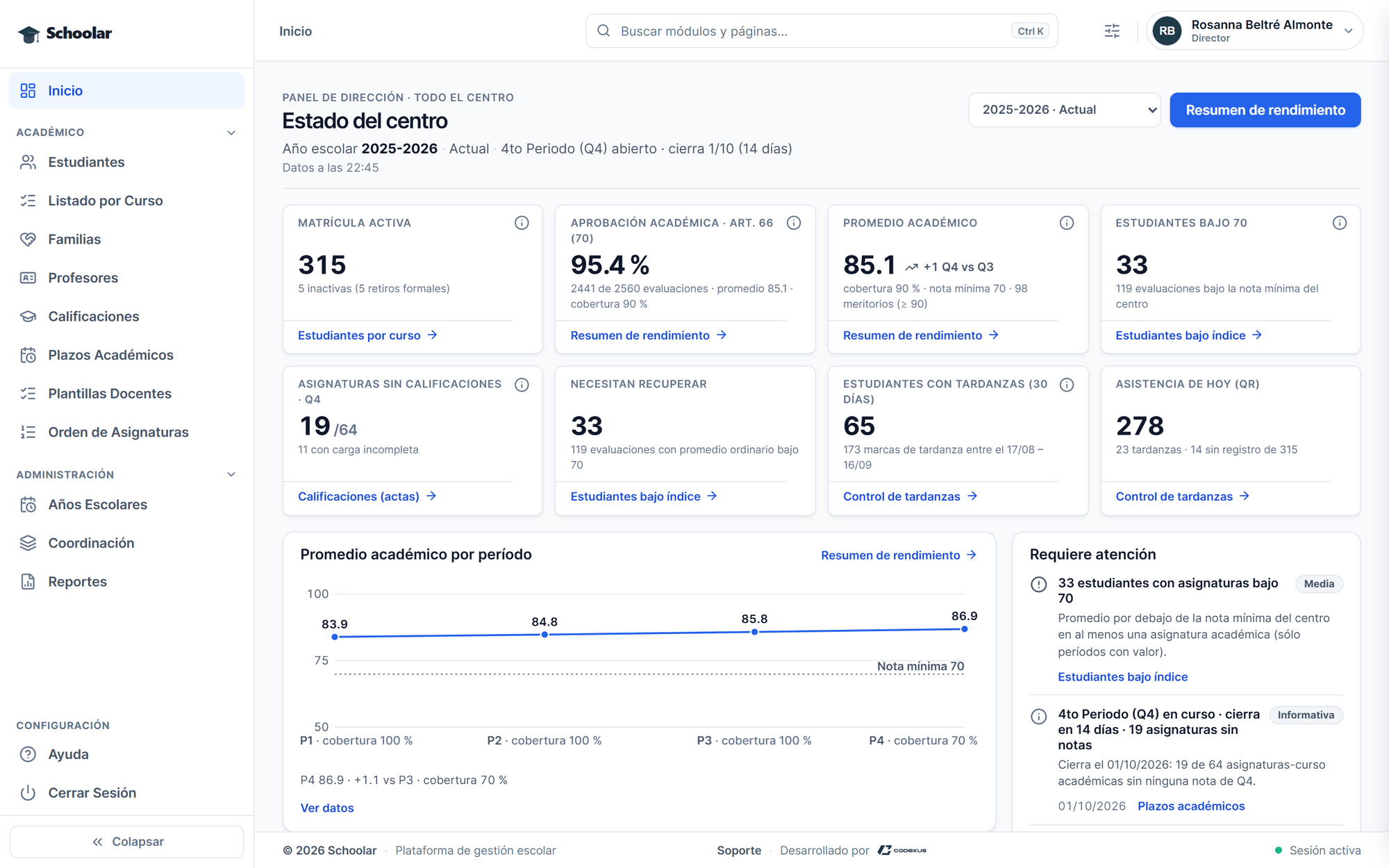This screenshot has height=868, width=1389.
Task: Click the Coordinación layers icon
Action: (28, 544)
